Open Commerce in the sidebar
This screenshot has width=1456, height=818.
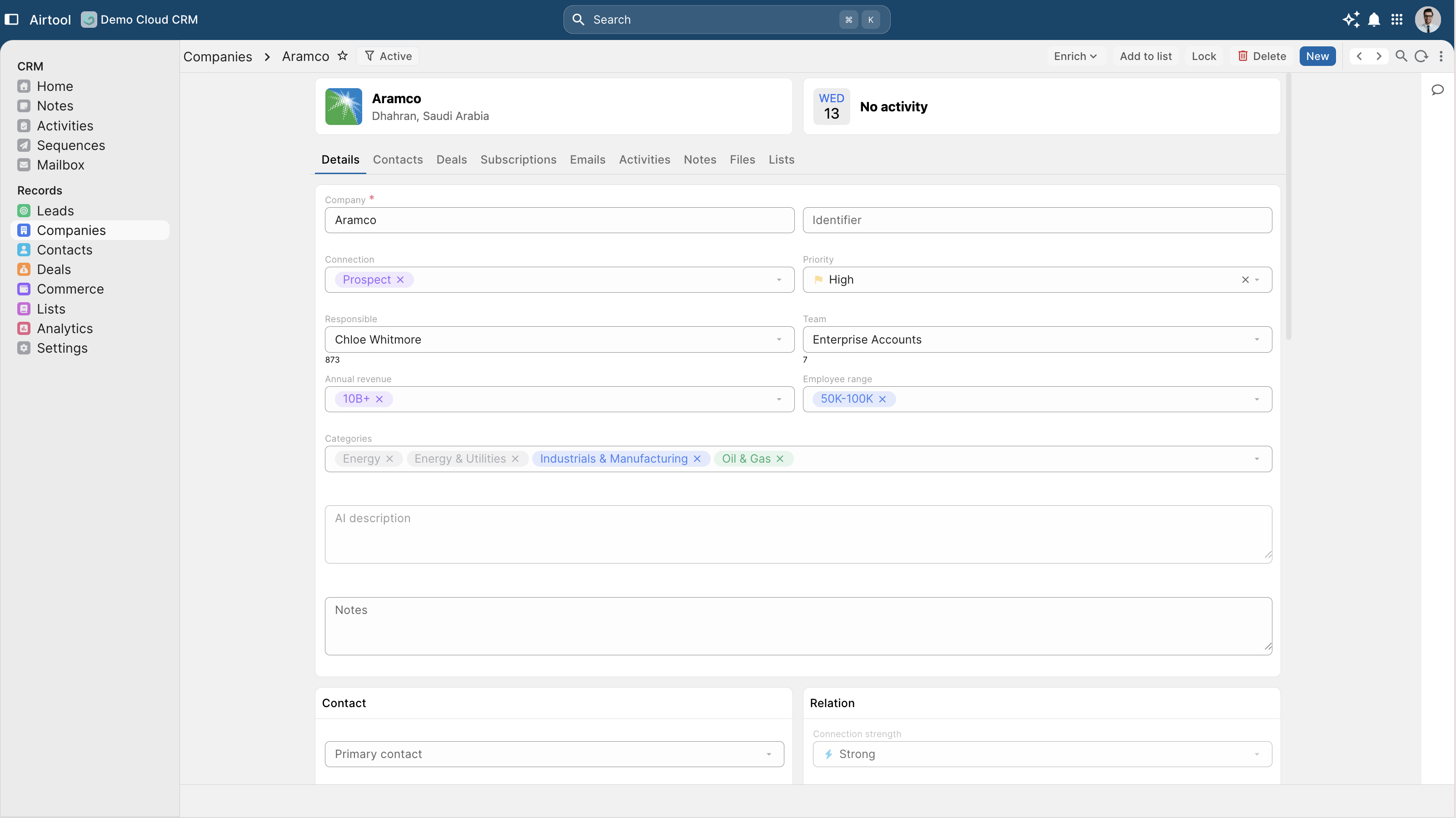[90, 289]
